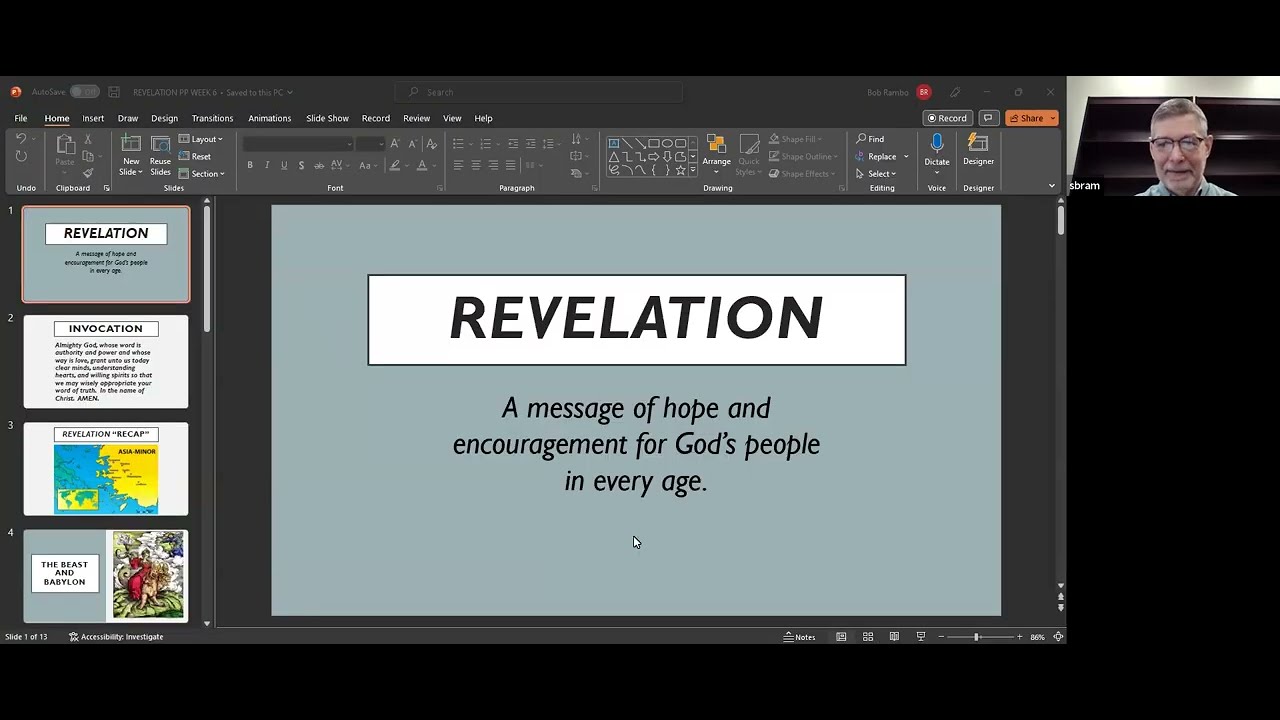Click the zoom slider handle

pyautogui.click(x=976, y=637)
